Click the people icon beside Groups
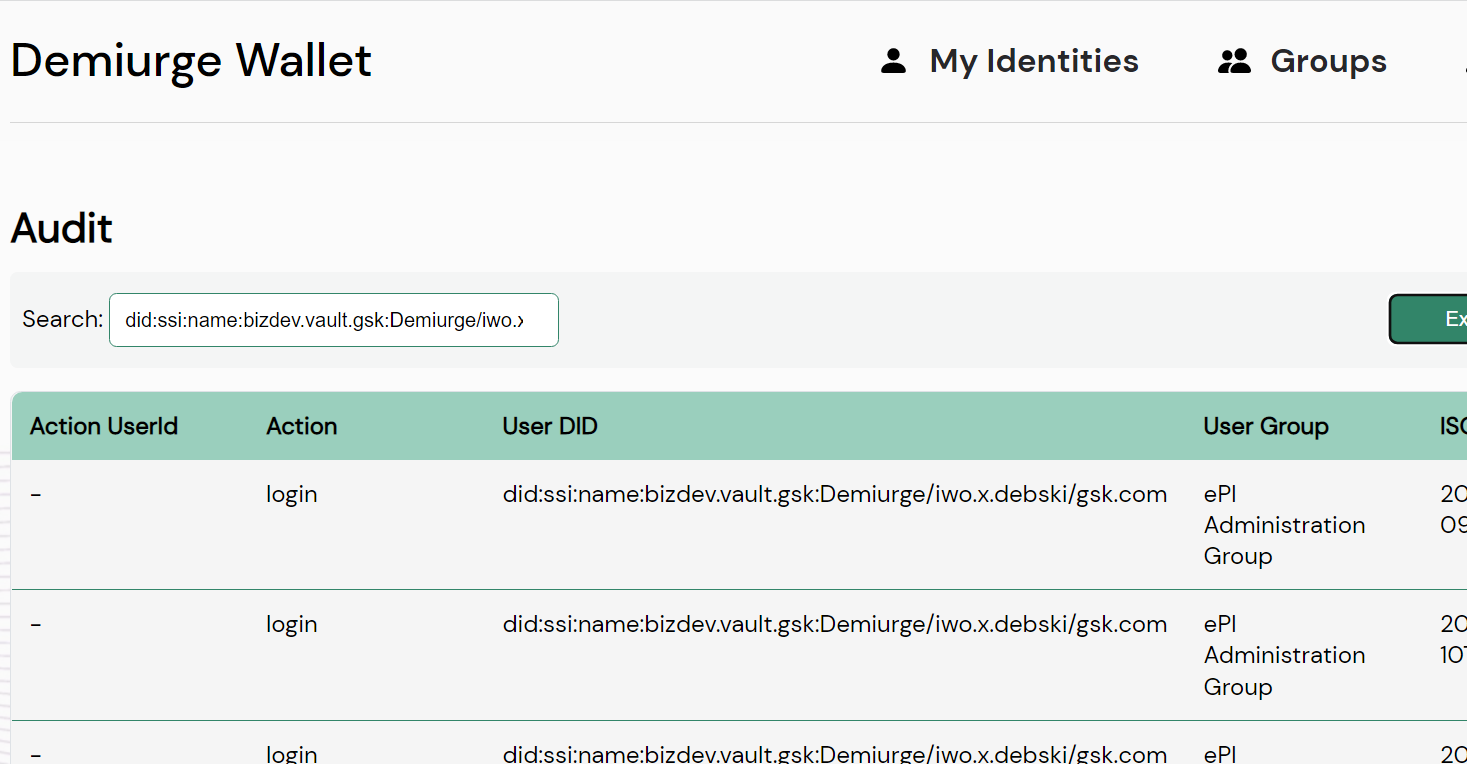 pyautogui.click(x=1235, y=61)
